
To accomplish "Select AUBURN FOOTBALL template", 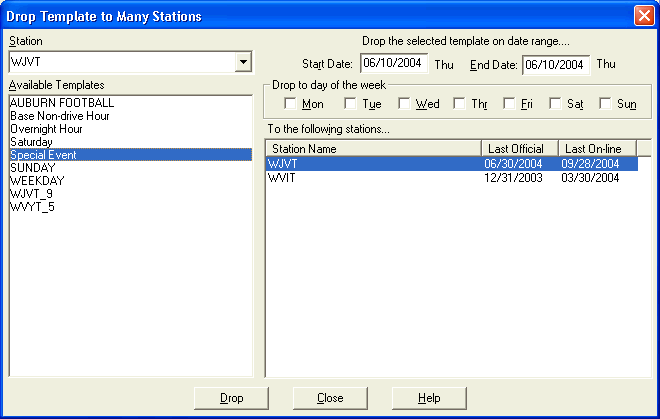I will point(62,103).
